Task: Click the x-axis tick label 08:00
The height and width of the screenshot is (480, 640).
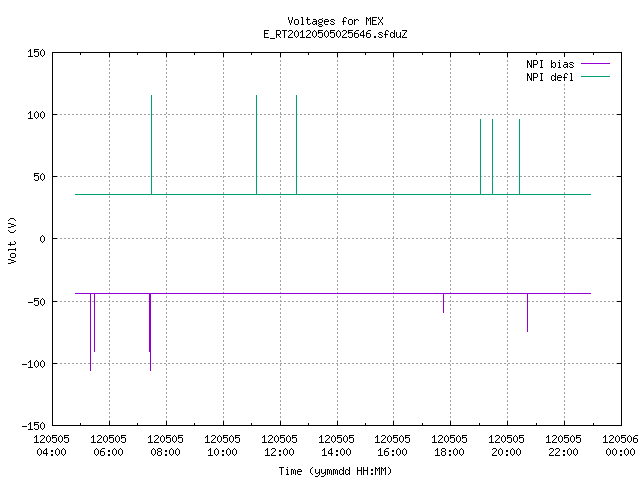Action: [165, 452]
